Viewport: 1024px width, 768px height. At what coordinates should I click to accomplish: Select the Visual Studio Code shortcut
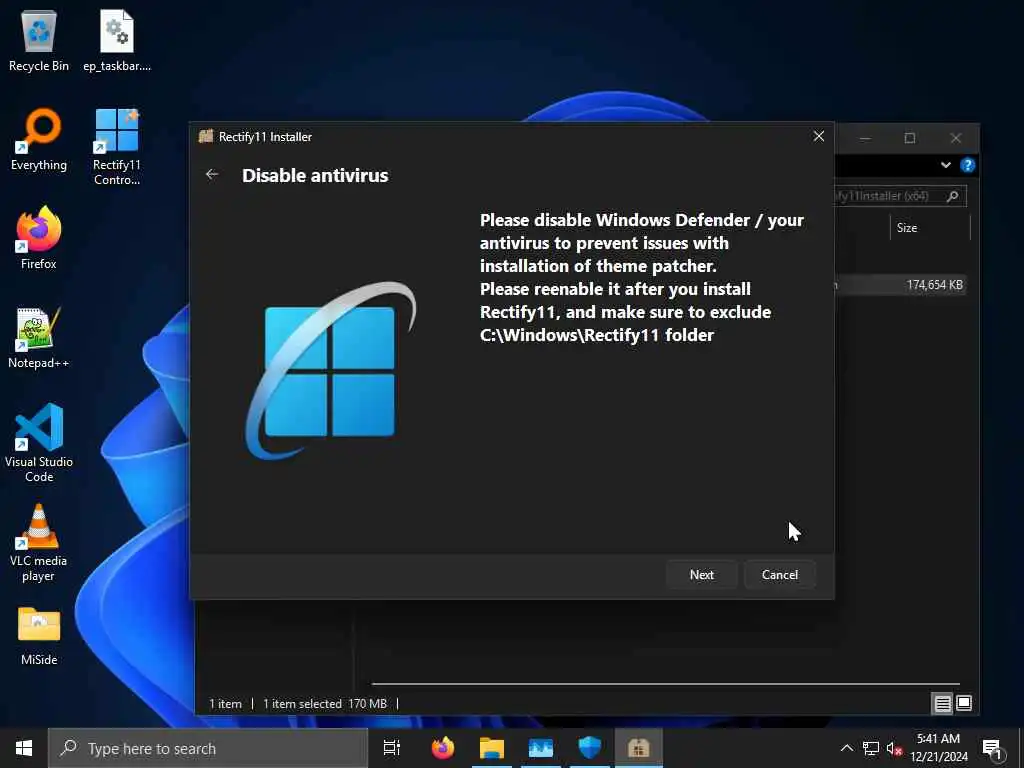coord(39,443)
